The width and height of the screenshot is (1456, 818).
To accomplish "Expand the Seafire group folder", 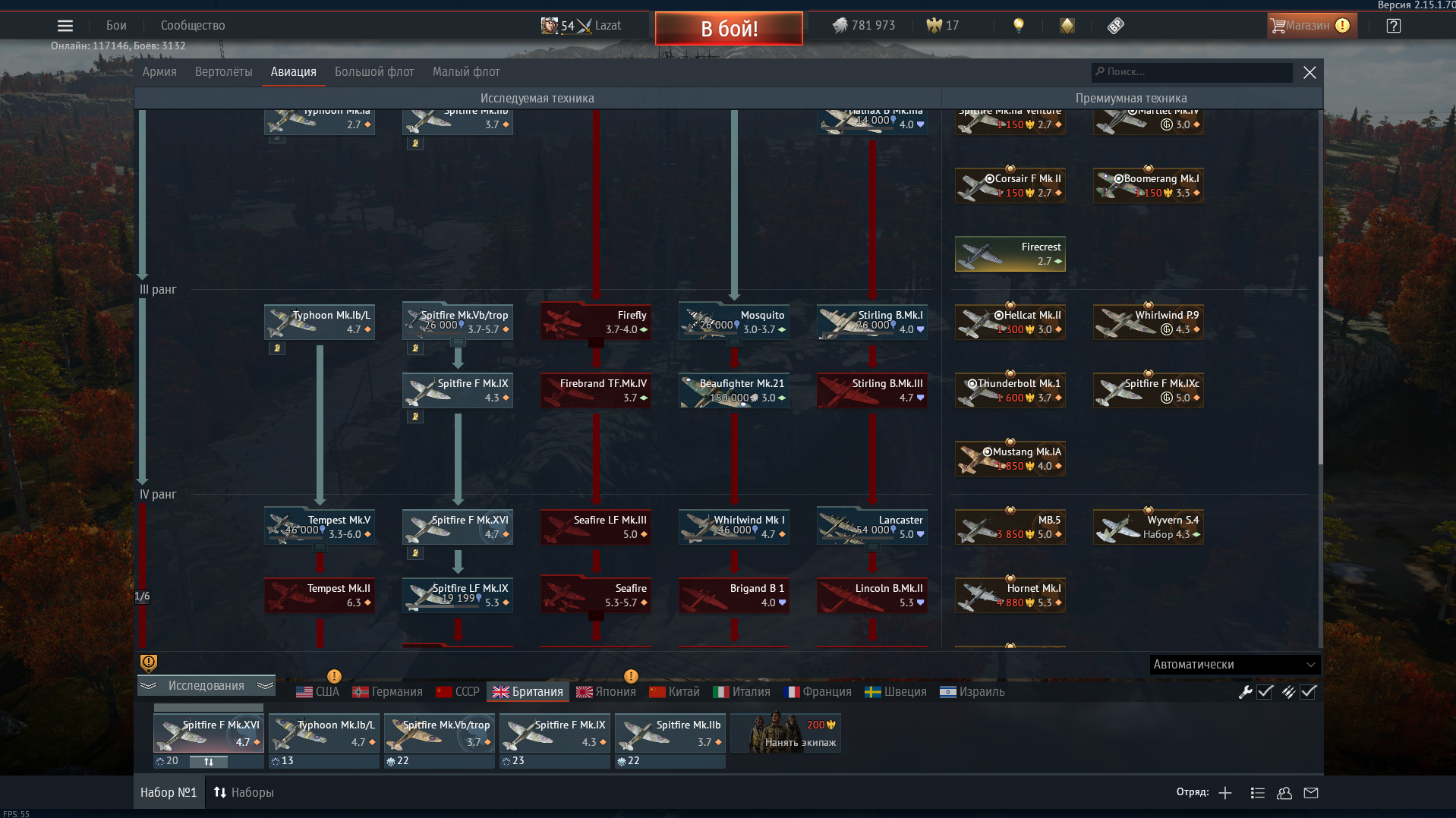I will 596,616.
